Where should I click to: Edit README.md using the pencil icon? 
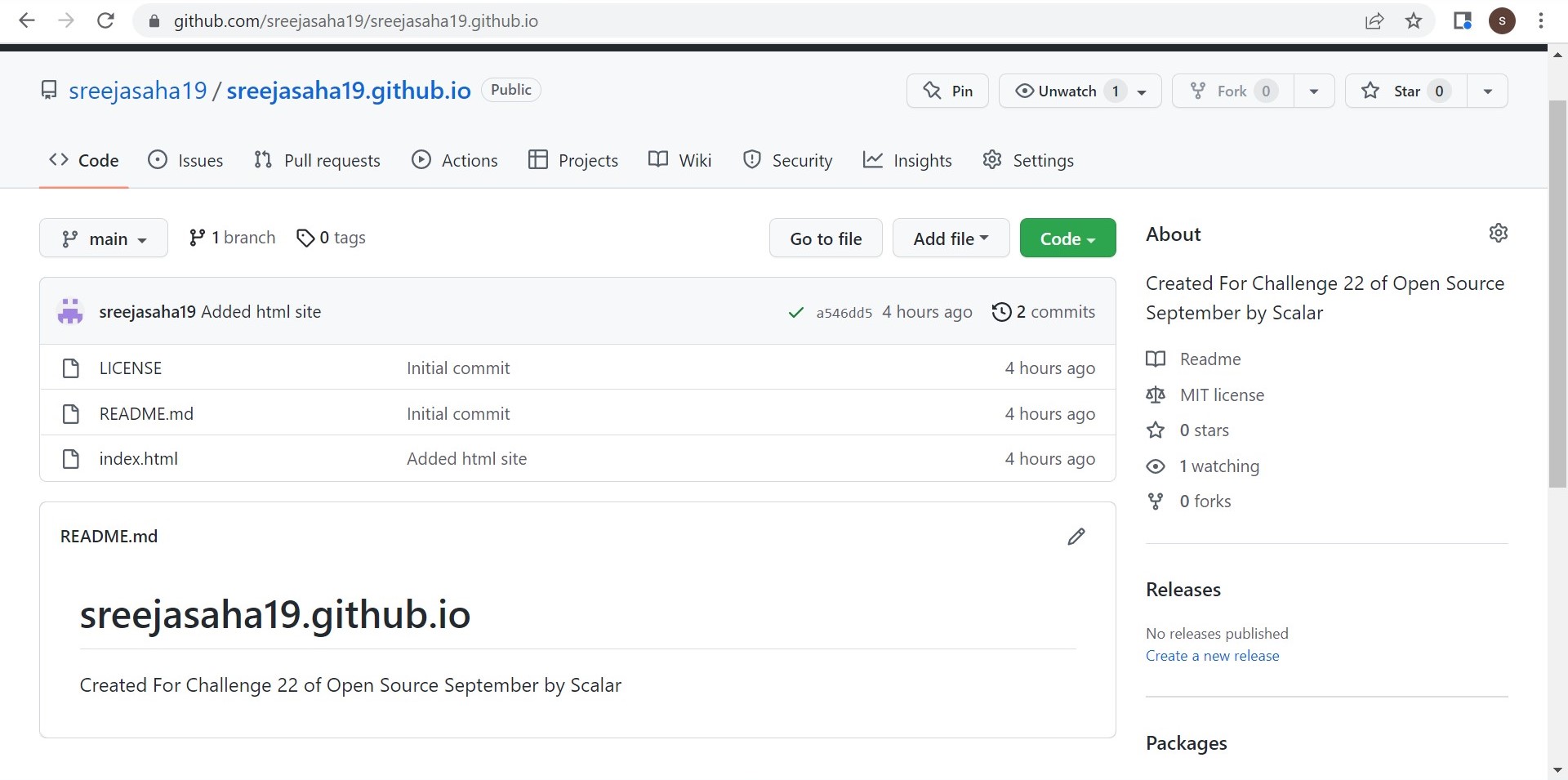coord(1076,537)
